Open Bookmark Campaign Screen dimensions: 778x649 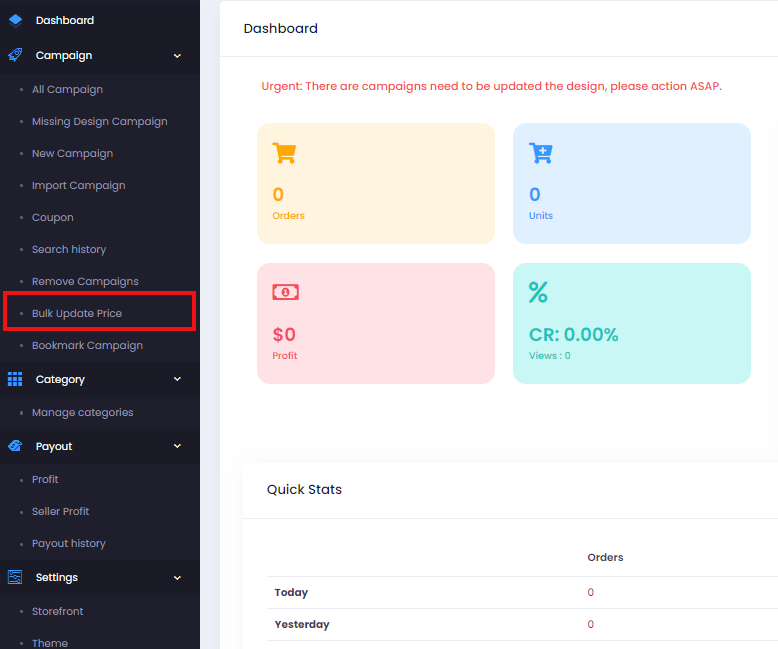(87, 345)
